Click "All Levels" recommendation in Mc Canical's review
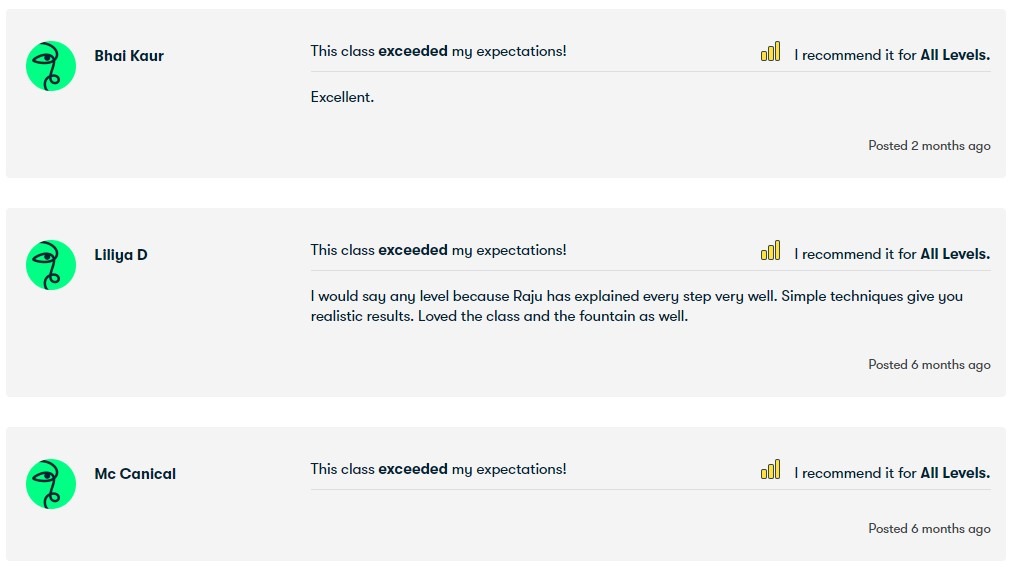 pos(954,473)
